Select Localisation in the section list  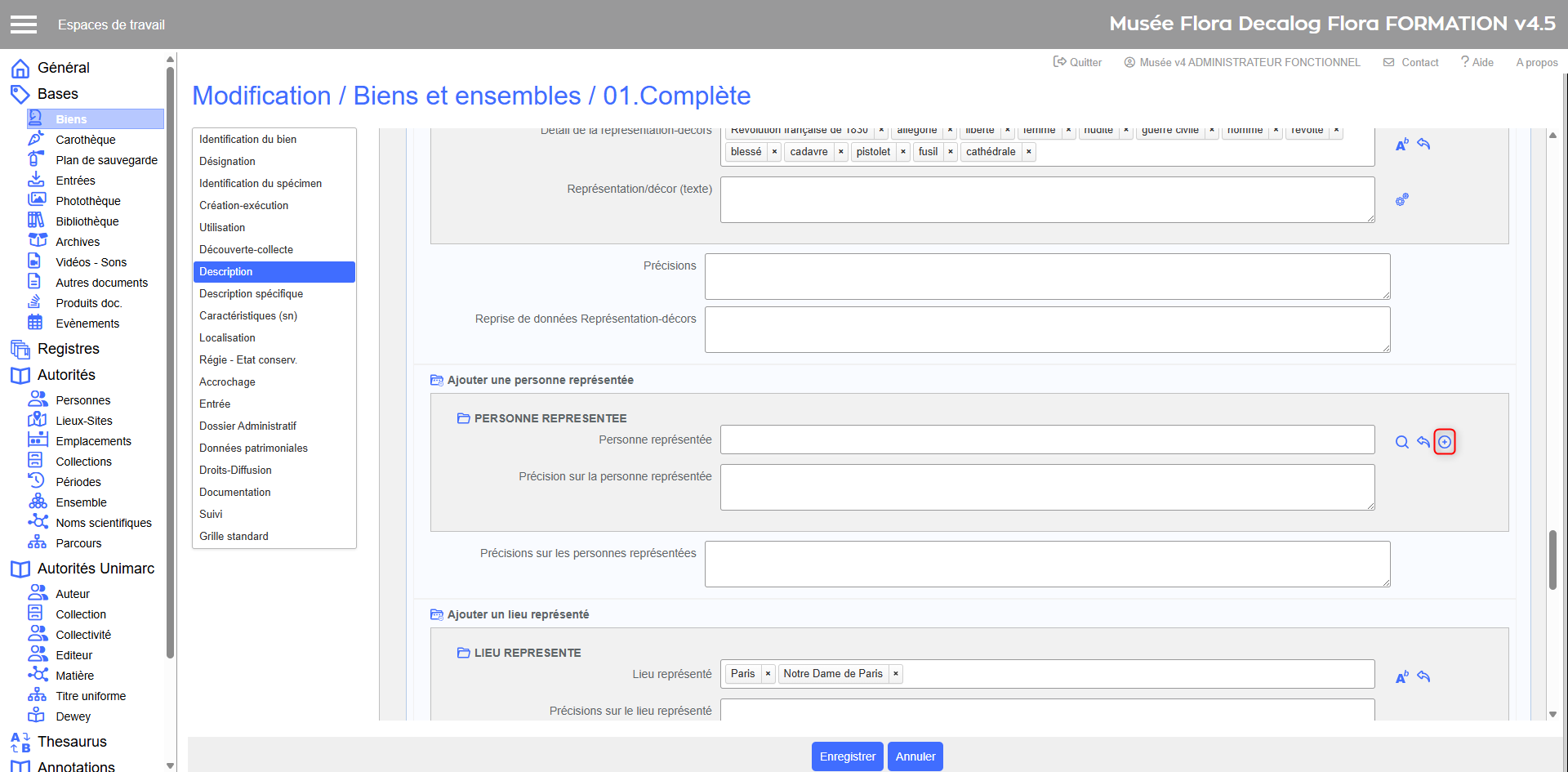227,337
